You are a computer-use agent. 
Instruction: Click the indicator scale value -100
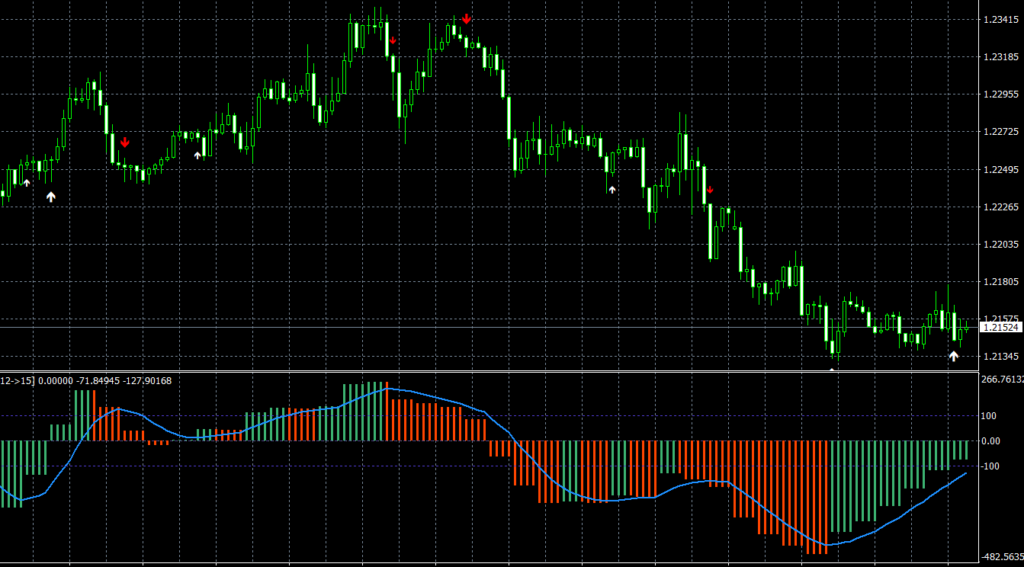pyautogui.click(x=991, y=466)
